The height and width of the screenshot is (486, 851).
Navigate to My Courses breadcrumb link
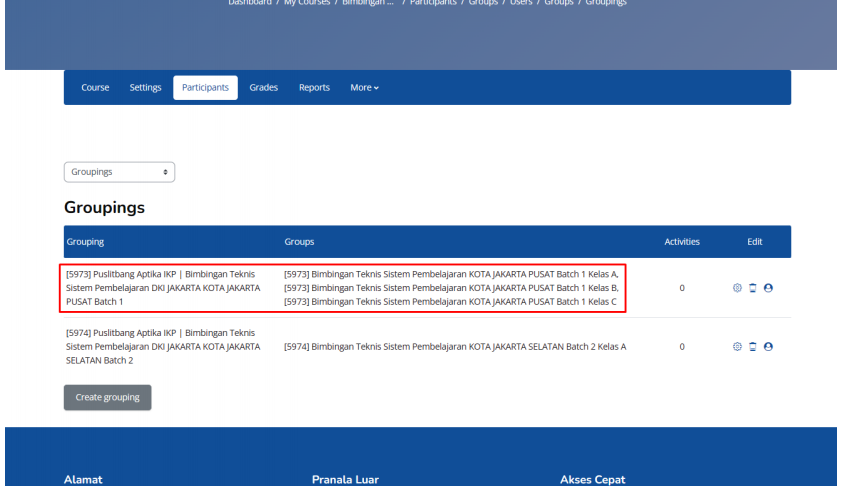point(305,3)
